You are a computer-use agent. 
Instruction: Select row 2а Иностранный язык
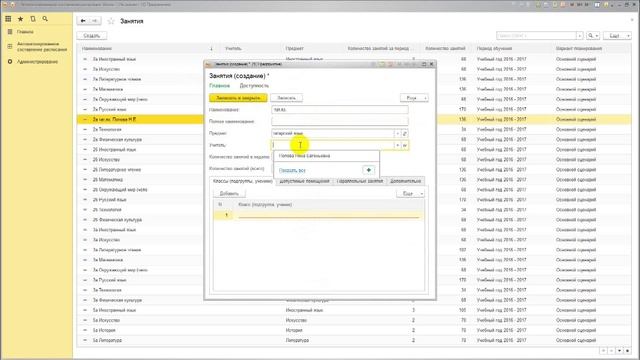[353, 59]
